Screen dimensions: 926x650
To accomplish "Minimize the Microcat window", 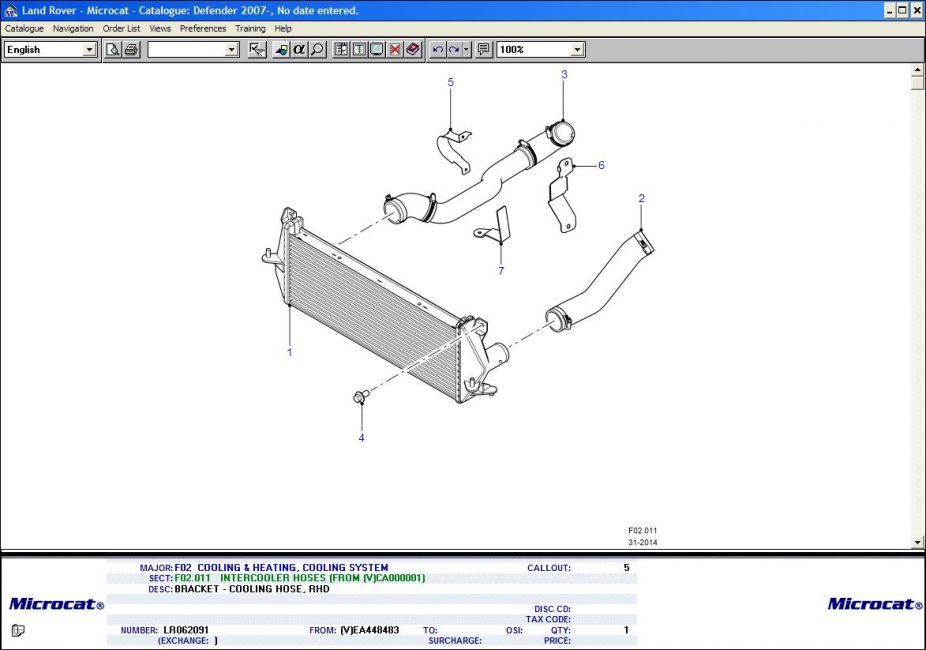I will click(889, 10).
